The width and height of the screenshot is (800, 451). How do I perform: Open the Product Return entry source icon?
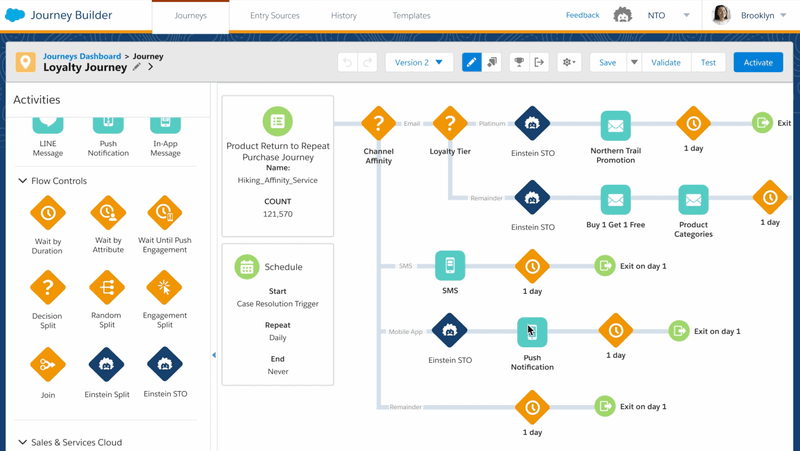tap(278, 121)
